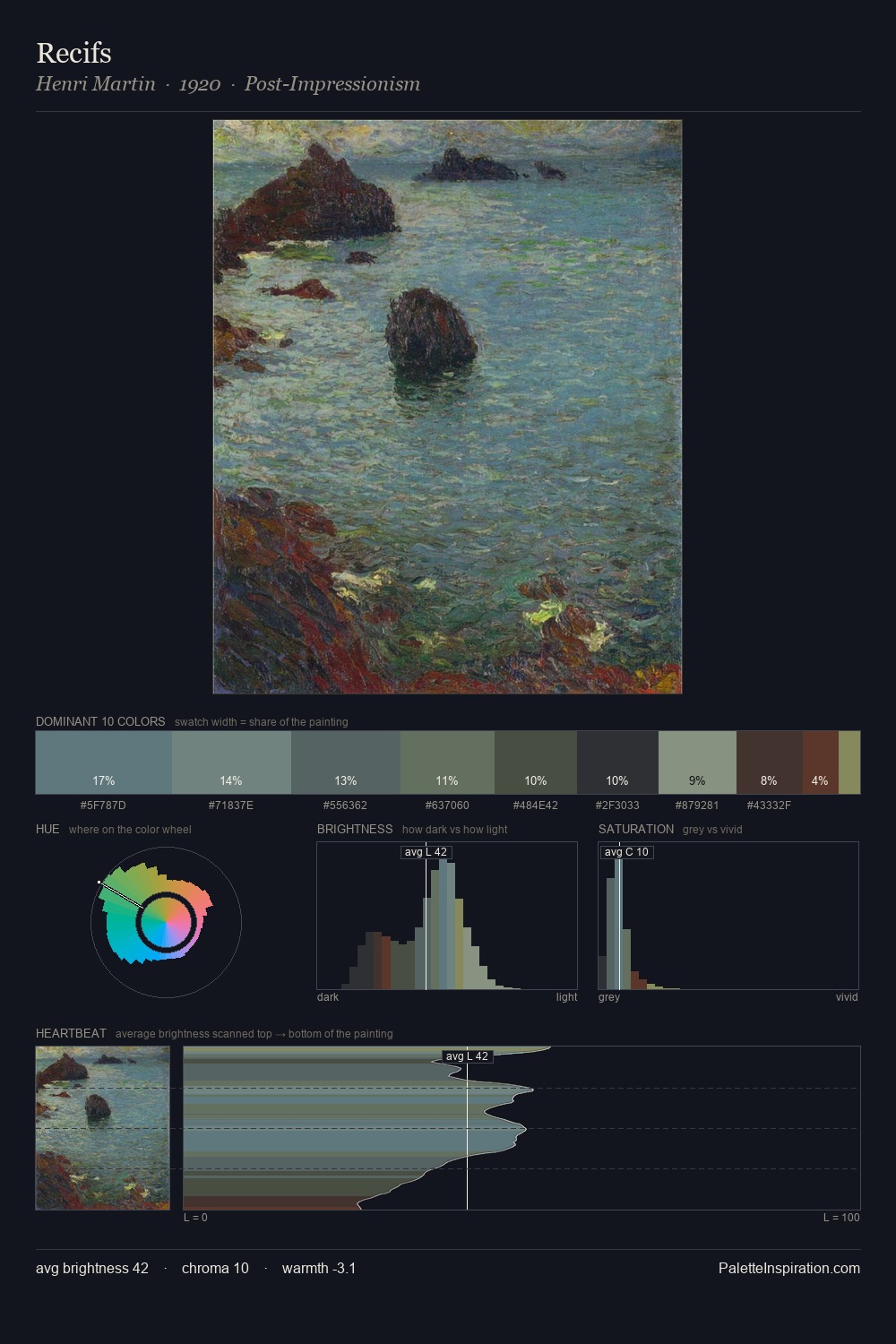Screen dimensions: 896x1344
Task: Click the 'Recifs' title
Action: 73,53
